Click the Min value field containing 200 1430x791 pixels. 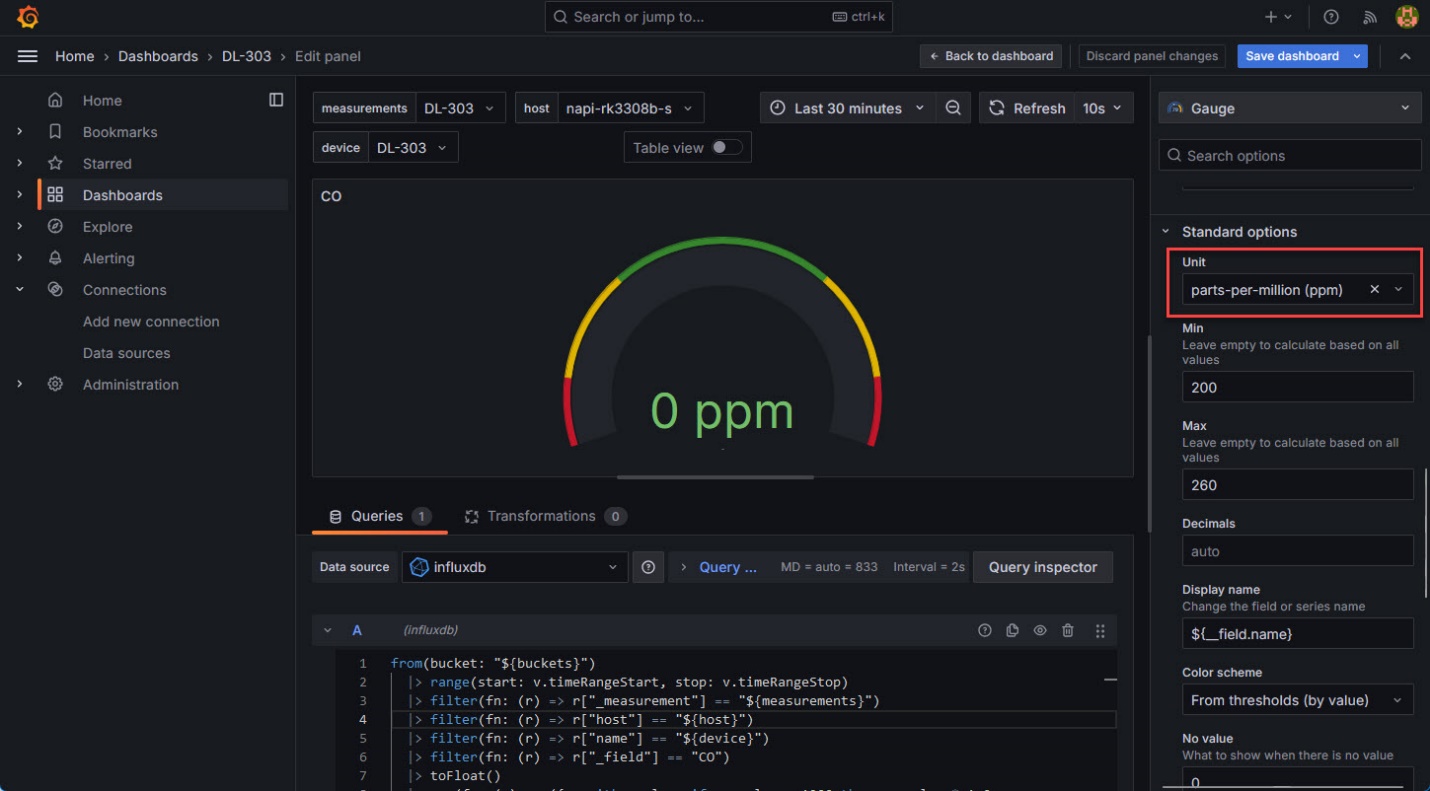point(1296,387)
